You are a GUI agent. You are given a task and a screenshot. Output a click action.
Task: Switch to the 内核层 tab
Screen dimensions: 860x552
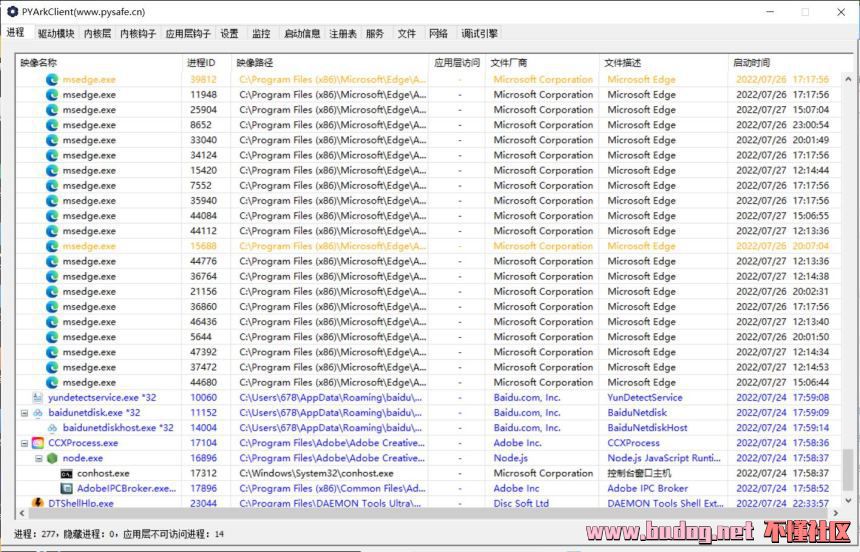97,33
